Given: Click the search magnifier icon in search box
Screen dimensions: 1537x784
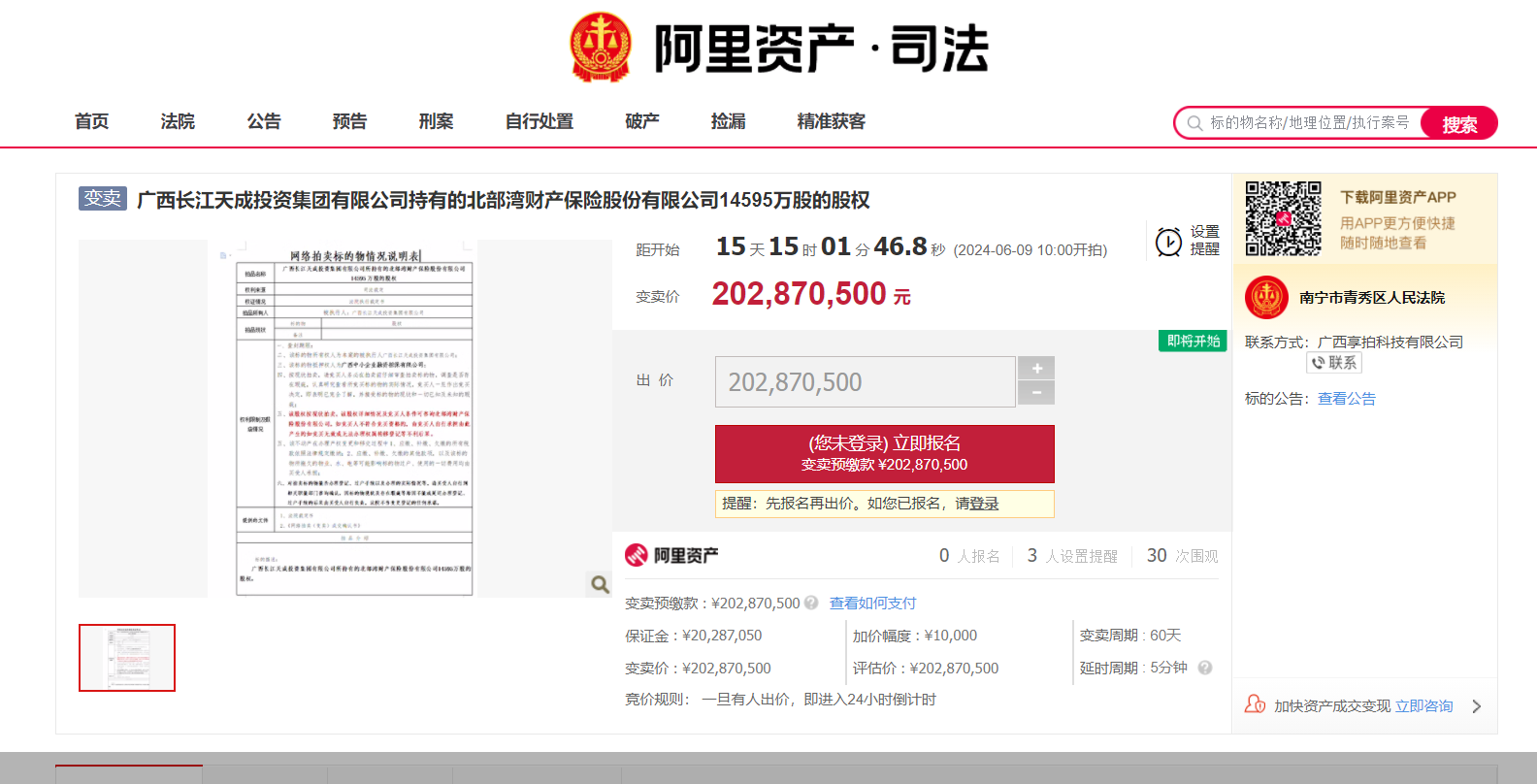Looking at the screenshot, I should point(1194,123).
